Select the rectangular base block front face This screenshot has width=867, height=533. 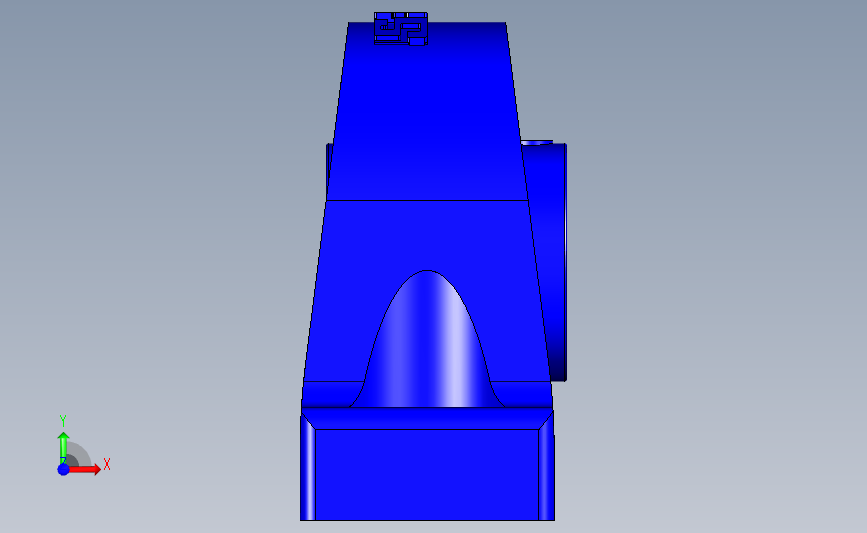[x=427, y=474]
